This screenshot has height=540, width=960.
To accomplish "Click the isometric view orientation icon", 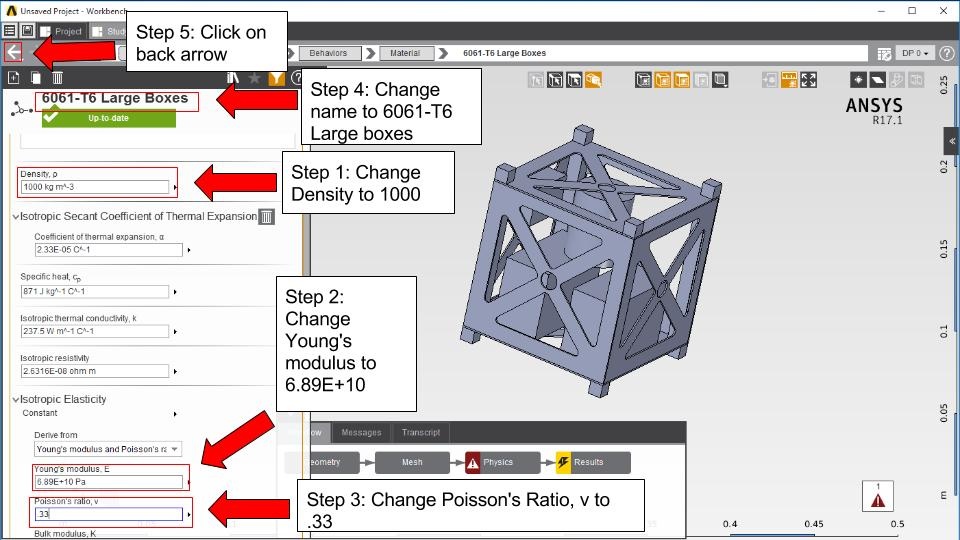I will coord(858,80).
